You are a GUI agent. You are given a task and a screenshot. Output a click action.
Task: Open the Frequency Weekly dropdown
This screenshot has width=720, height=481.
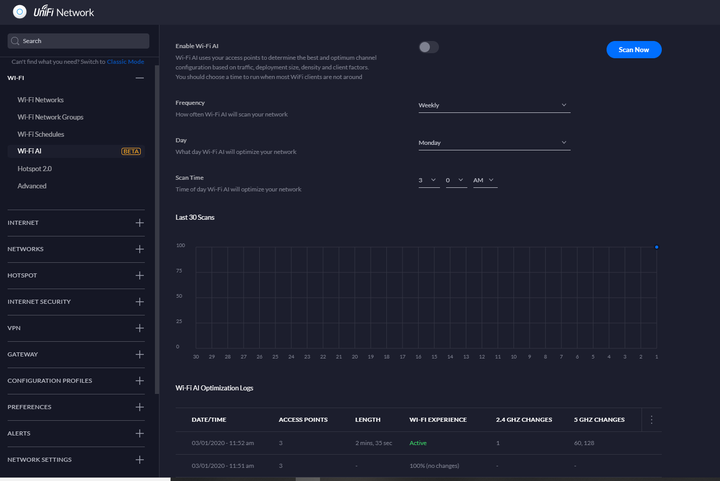tap(494, 105)
